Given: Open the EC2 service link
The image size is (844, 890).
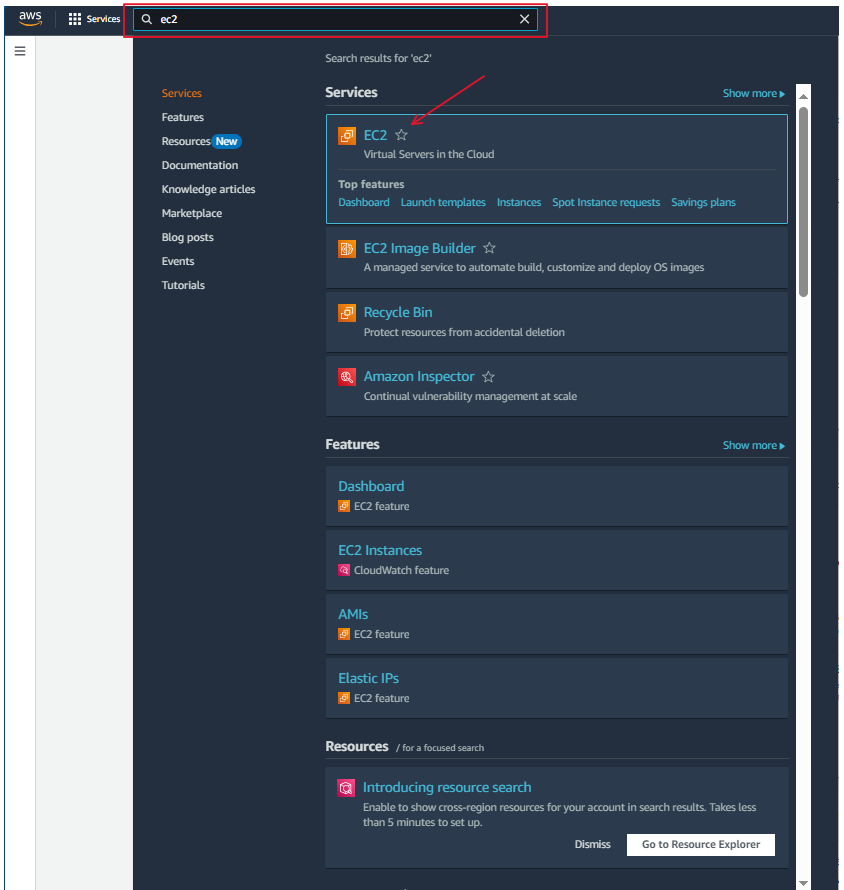Looking at the screenshot, I should coord(375,135).
